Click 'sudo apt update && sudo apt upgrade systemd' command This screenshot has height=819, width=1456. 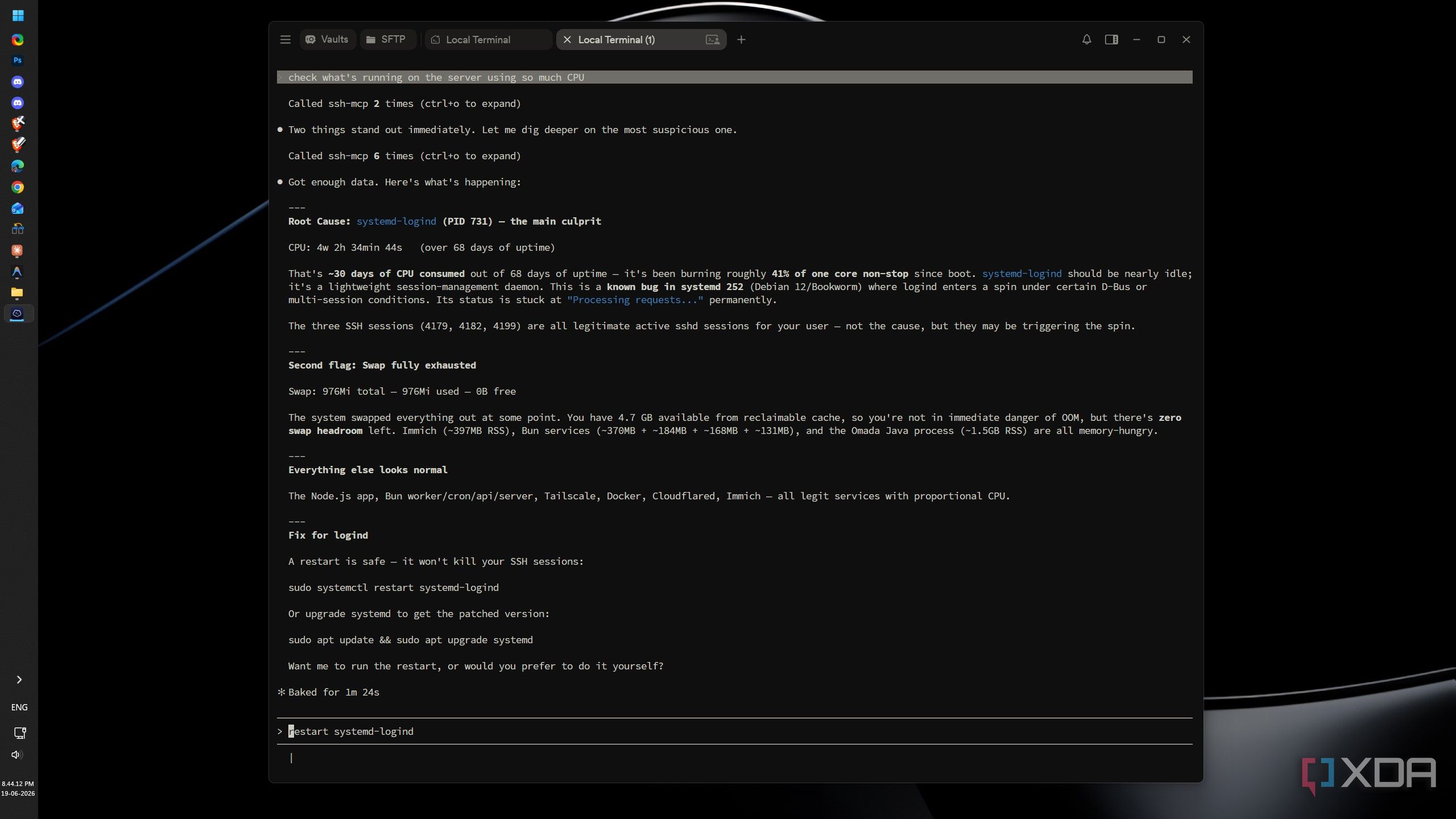(x=410, y=640)
